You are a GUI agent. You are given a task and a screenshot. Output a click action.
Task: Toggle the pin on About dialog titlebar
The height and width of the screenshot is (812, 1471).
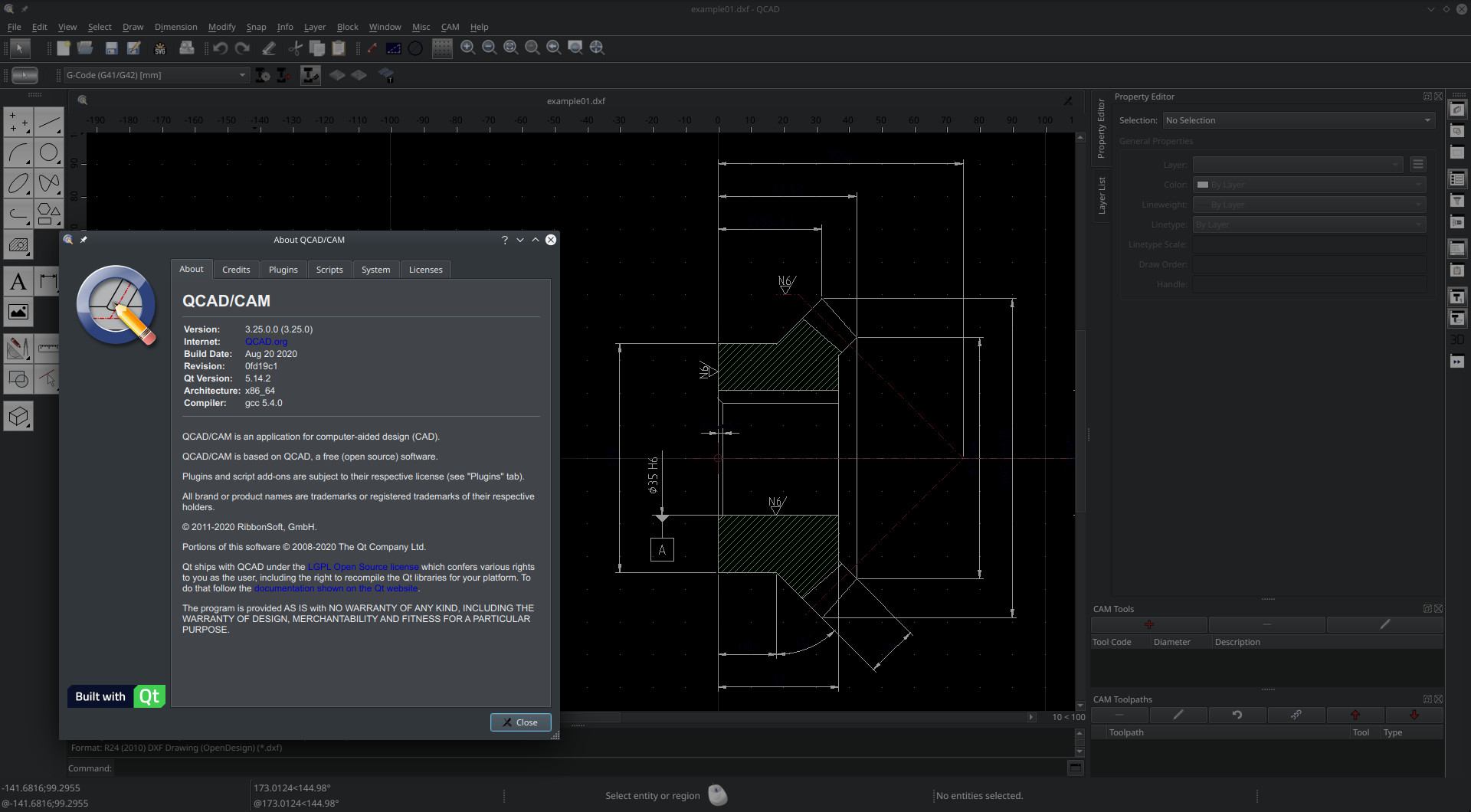(x=84, y=240)
